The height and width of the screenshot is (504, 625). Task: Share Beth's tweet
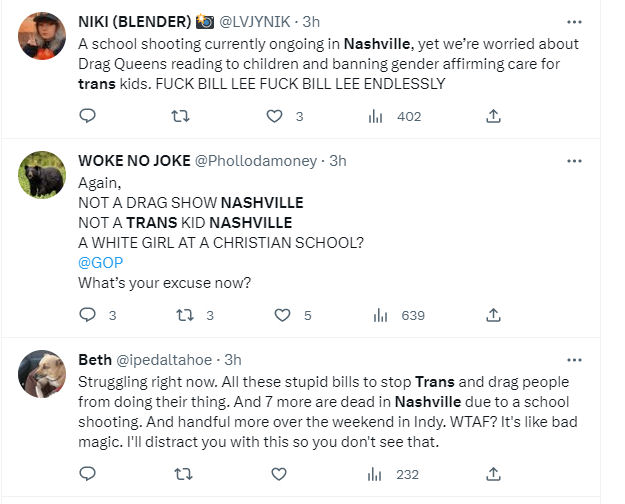point(493,474)
